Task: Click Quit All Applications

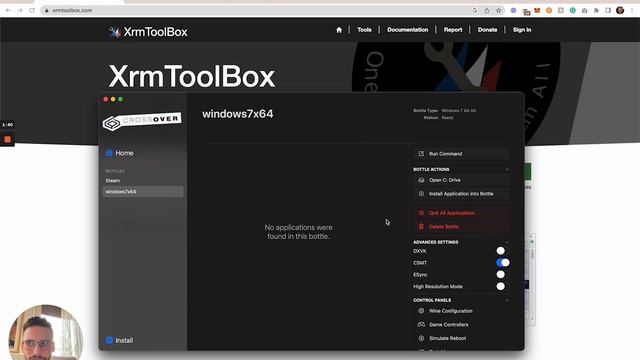Action: pos(462,213)
